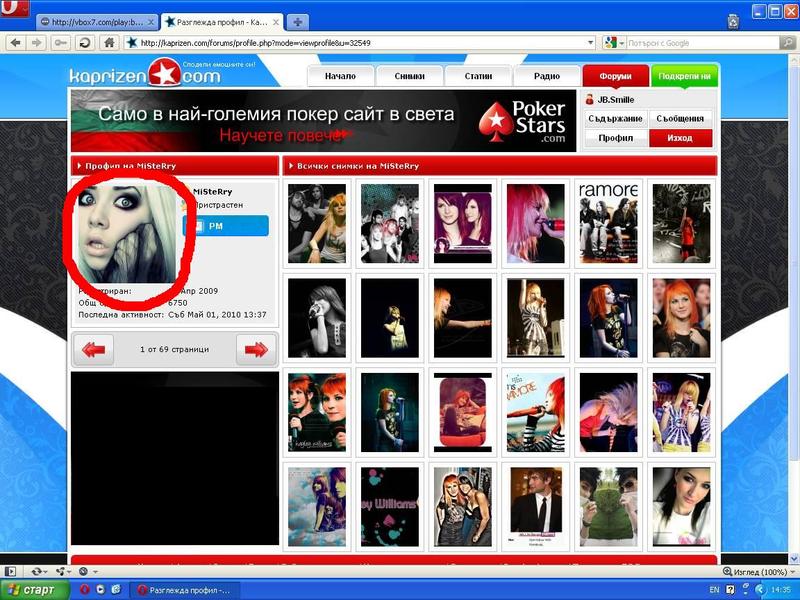Switch to the vbox7.com tab
Image resolution: width=800 pixels, height=600 pixels.
click(x=97, y=22)
